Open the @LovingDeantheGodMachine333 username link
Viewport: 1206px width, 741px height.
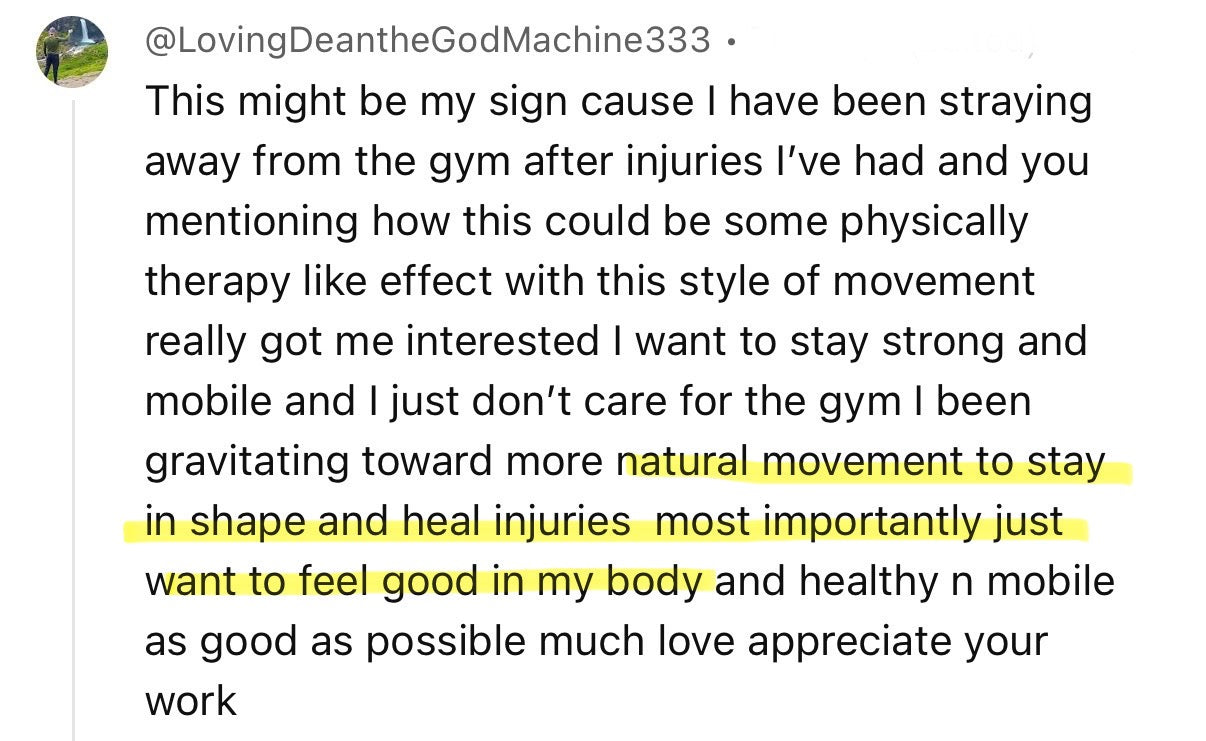pos(429,40)
